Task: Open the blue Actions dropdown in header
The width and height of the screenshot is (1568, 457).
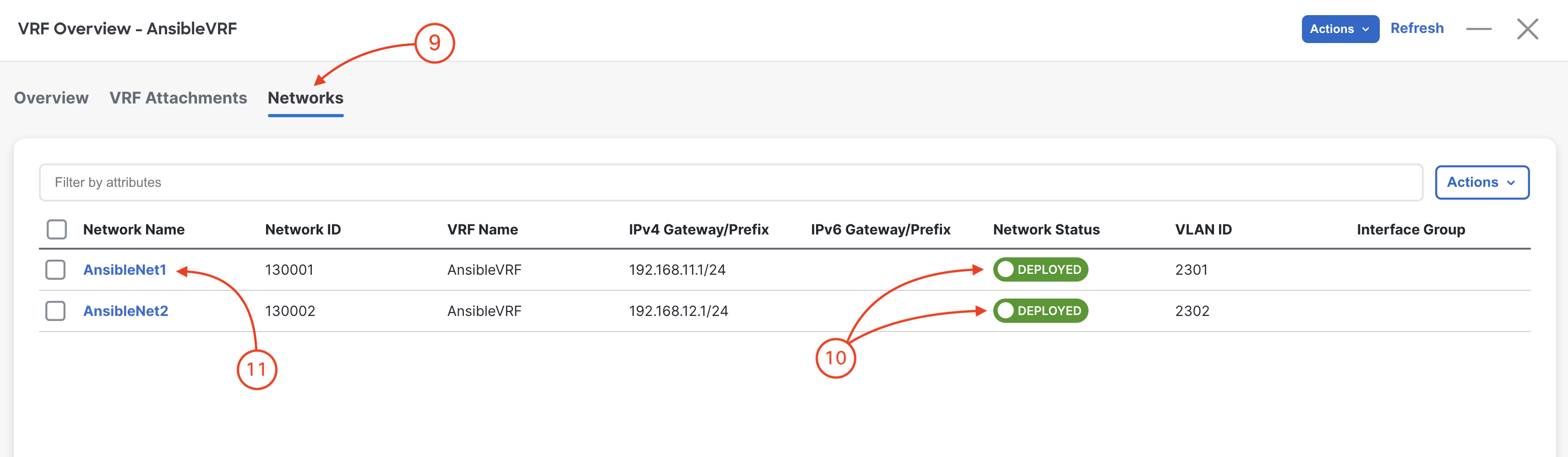Action: click(1340, 29)
